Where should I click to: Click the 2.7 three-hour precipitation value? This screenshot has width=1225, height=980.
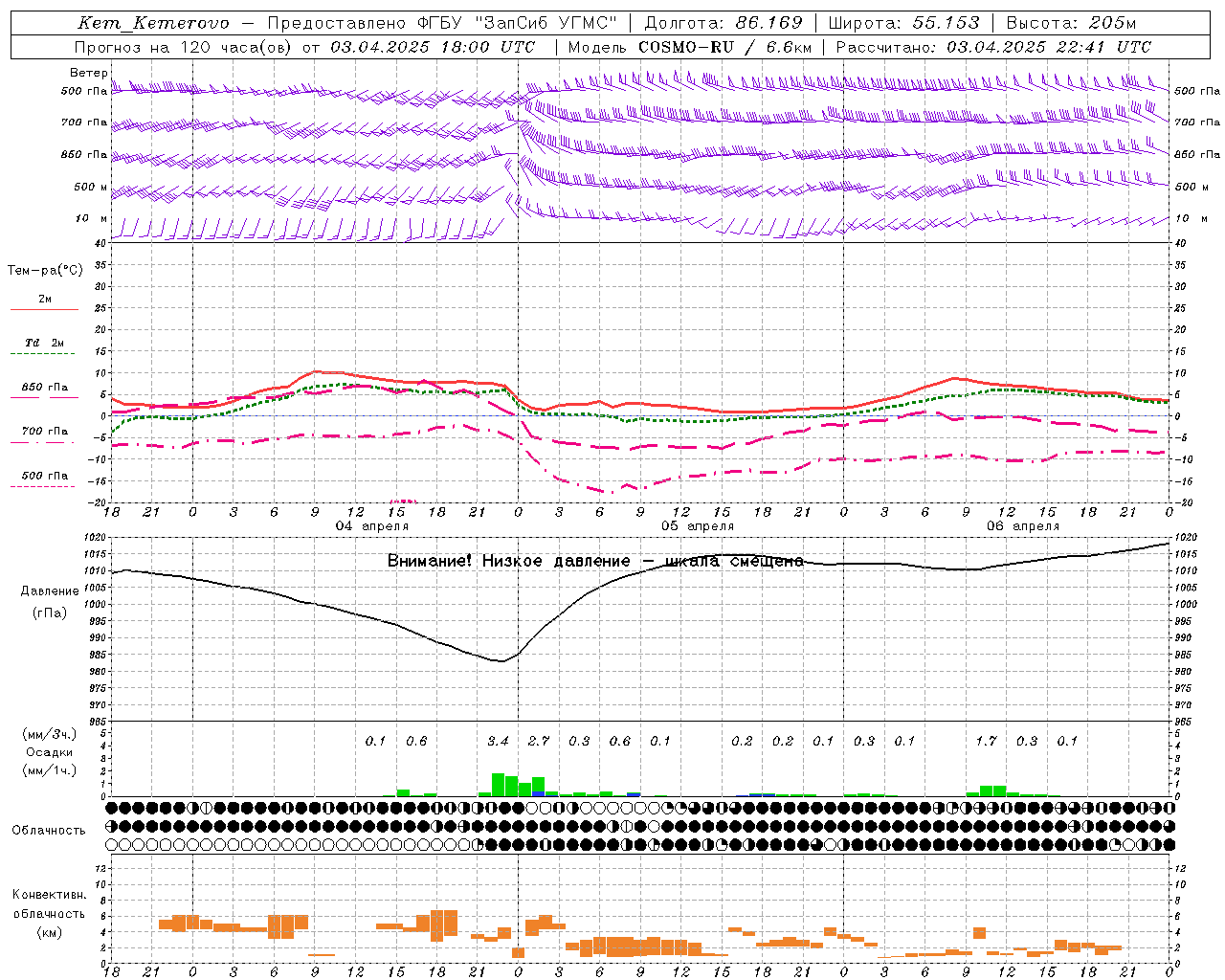(x=539, y=741)
